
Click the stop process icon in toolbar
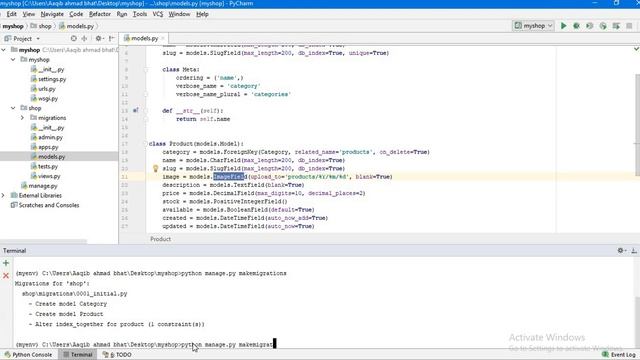629,26
